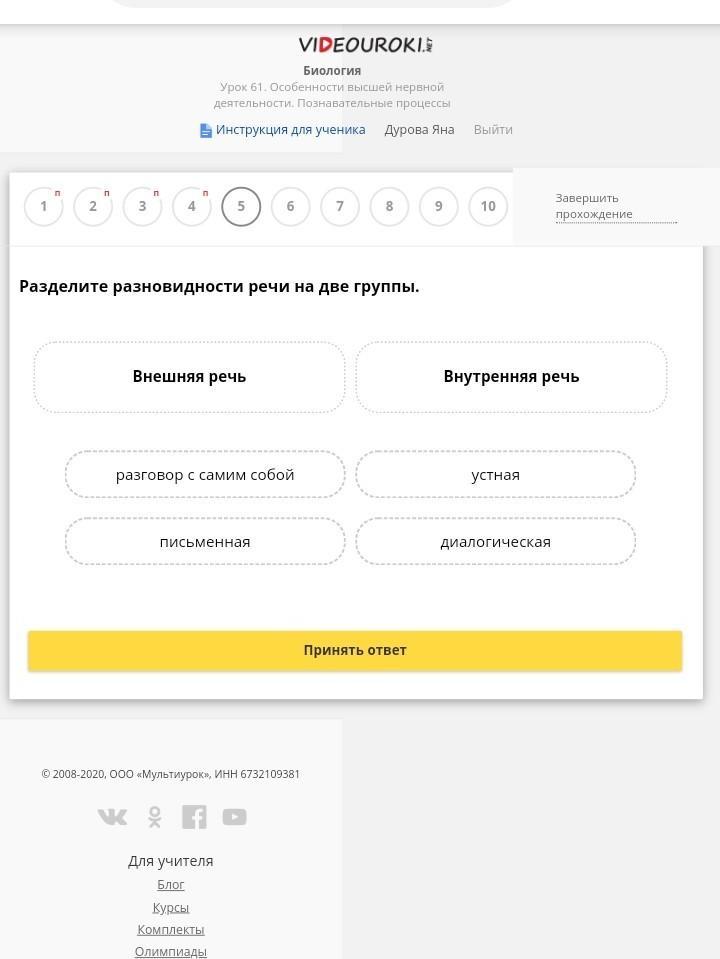720x959 pixels.
Task: Click the 'Внутренняя речь' group box
Action: pyautogui.click(x=511, y=377)
